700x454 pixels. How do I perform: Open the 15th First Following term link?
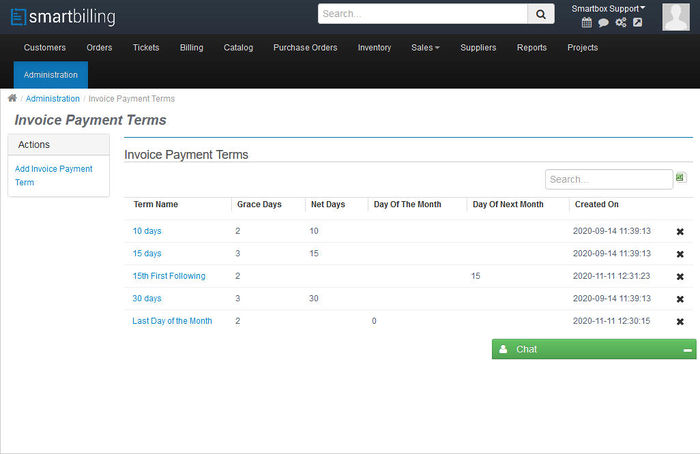tap(169, 276)
